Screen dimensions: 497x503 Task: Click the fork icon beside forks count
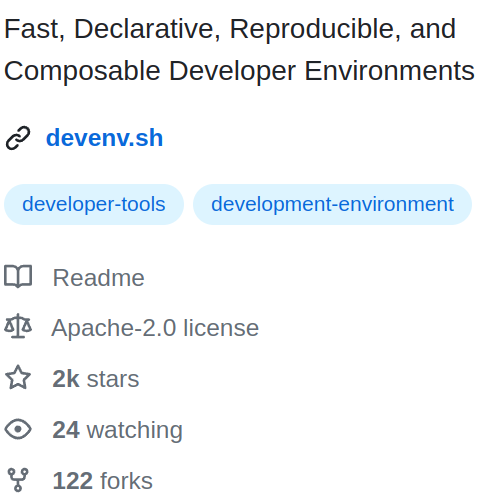coord(18,480)
